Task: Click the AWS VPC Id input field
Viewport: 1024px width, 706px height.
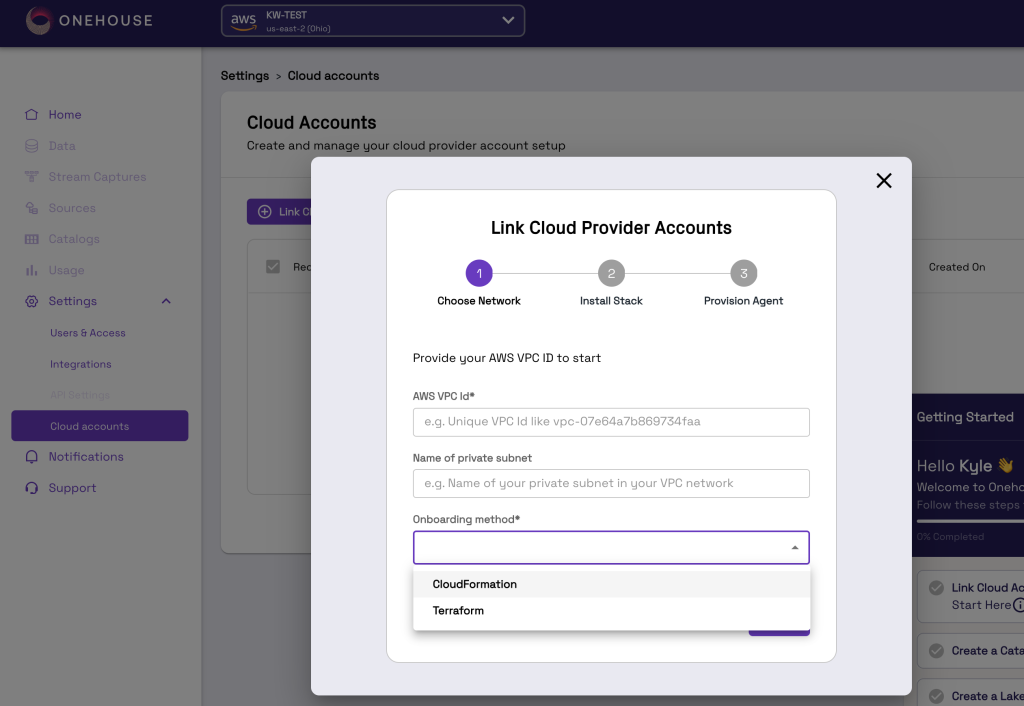Action: tap(611, 422)
